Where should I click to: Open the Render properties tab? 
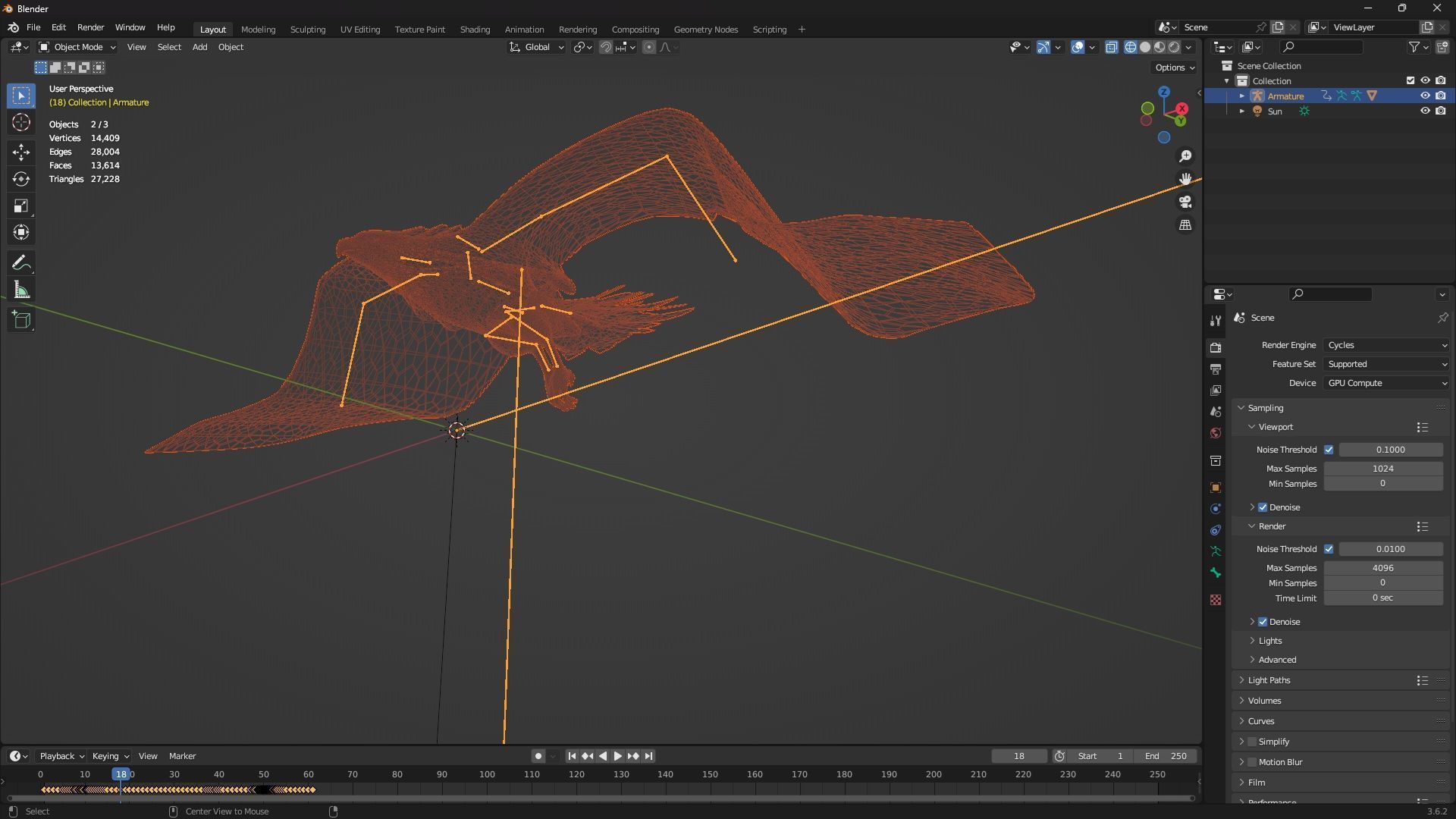click(1216, 347)
